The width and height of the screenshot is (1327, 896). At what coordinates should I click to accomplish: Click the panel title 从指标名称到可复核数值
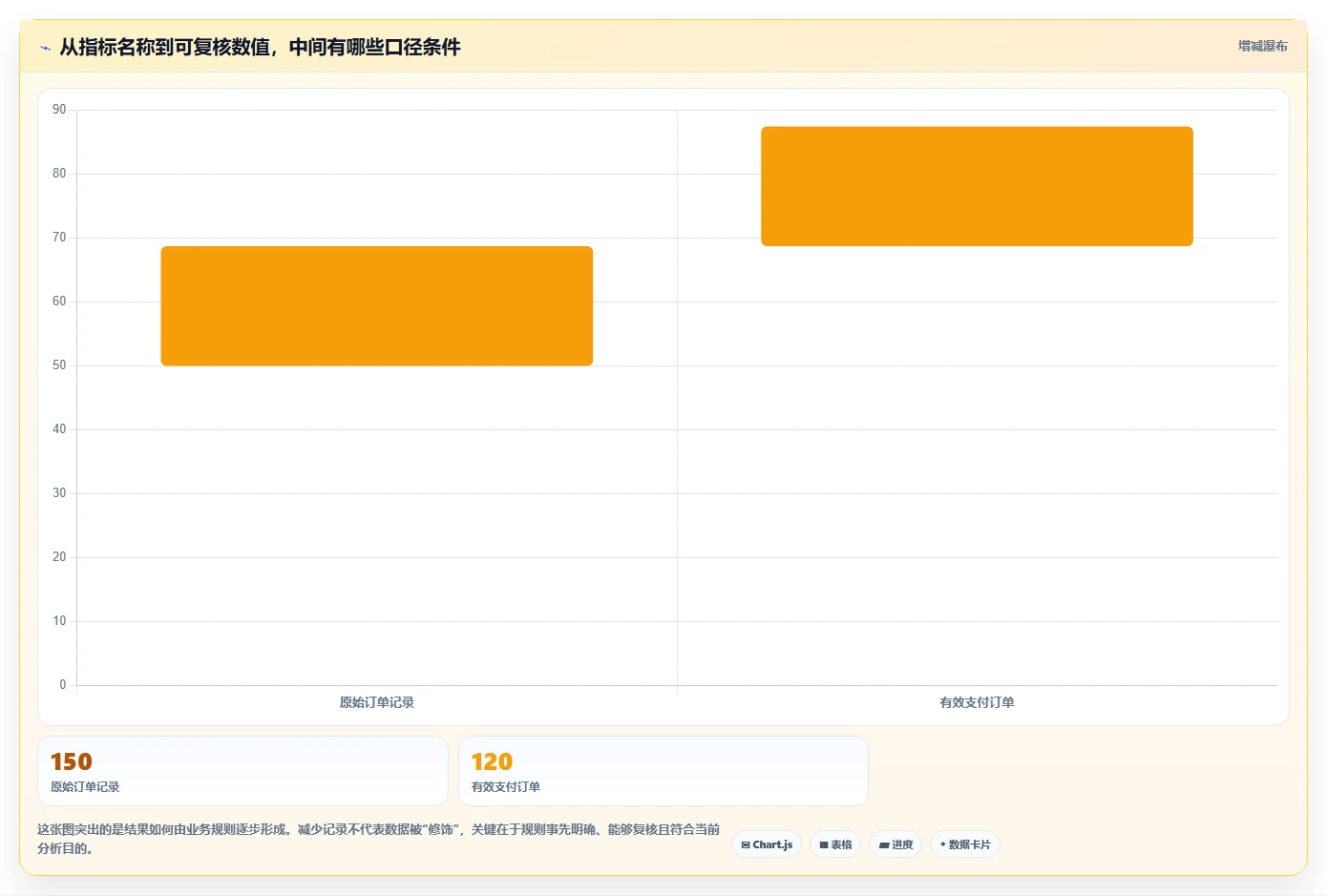click(260, 47)
